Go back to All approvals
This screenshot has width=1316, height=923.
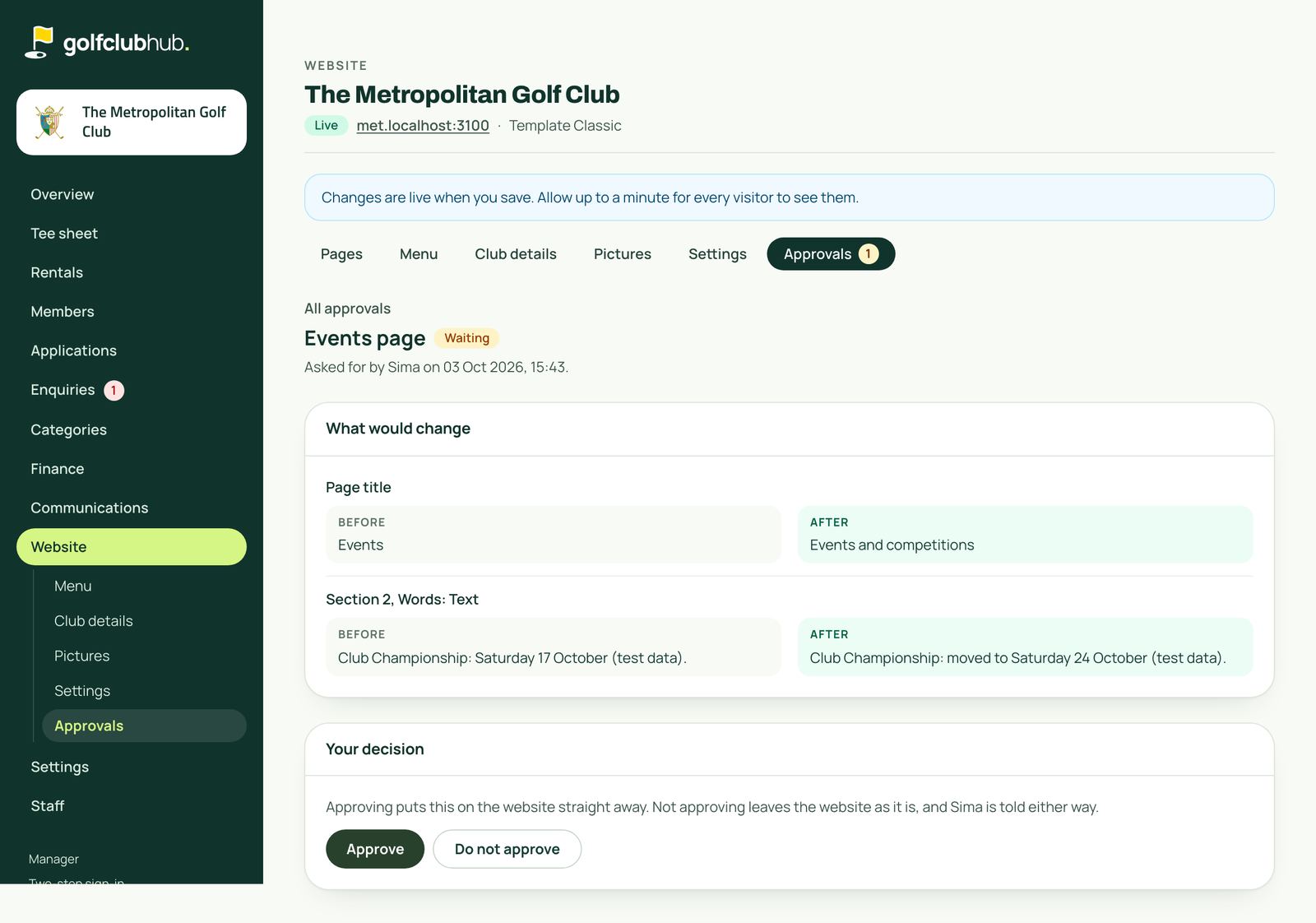347,308
